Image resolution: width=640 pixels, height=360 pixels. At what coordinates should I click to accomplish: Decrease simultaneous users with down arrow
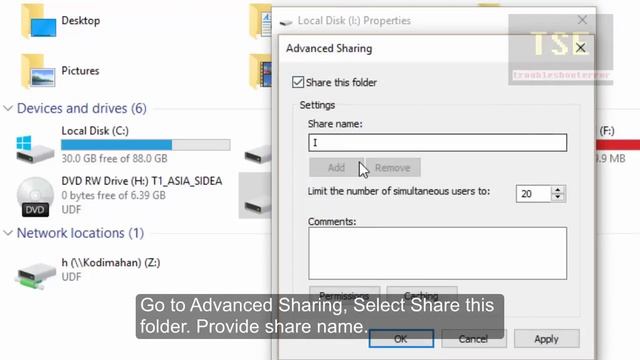pyautogui.click(x=558, y=198)
